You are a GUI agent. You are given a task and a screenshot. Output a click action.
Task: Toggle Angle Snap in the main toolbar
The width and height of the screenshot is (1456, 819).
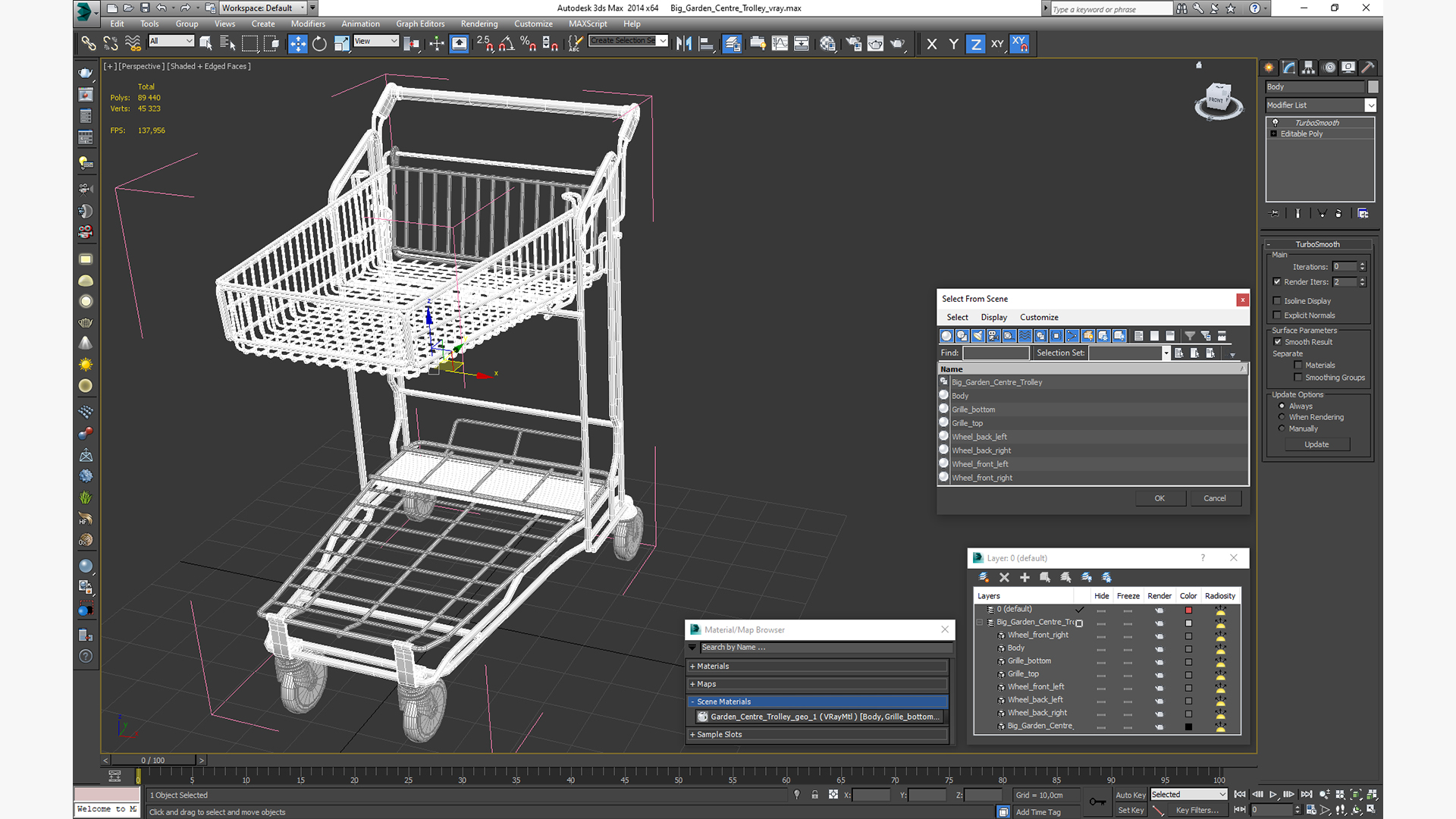click(x=507, y=44)
